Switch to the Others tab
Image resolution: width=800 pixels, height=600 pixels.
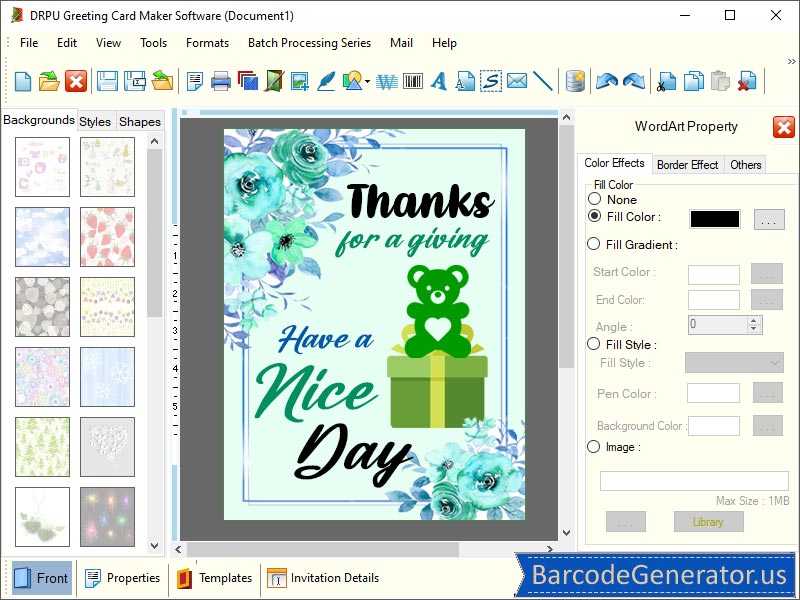745,165
